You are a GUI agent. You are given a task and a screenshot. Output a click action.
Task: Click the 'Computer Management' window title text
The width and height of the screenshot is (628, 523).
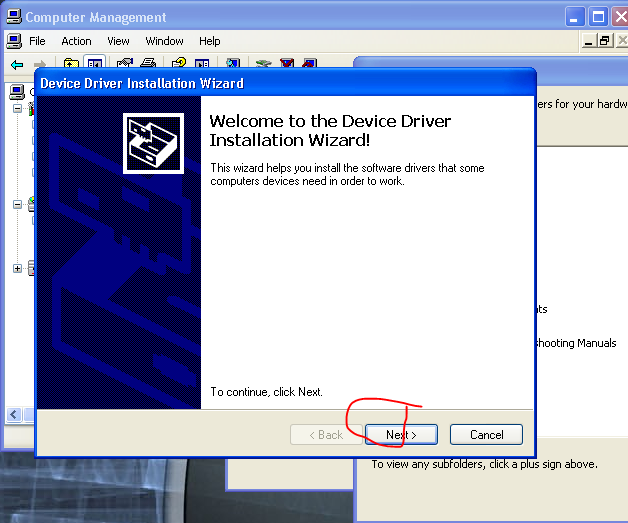(x=96, y=17)
